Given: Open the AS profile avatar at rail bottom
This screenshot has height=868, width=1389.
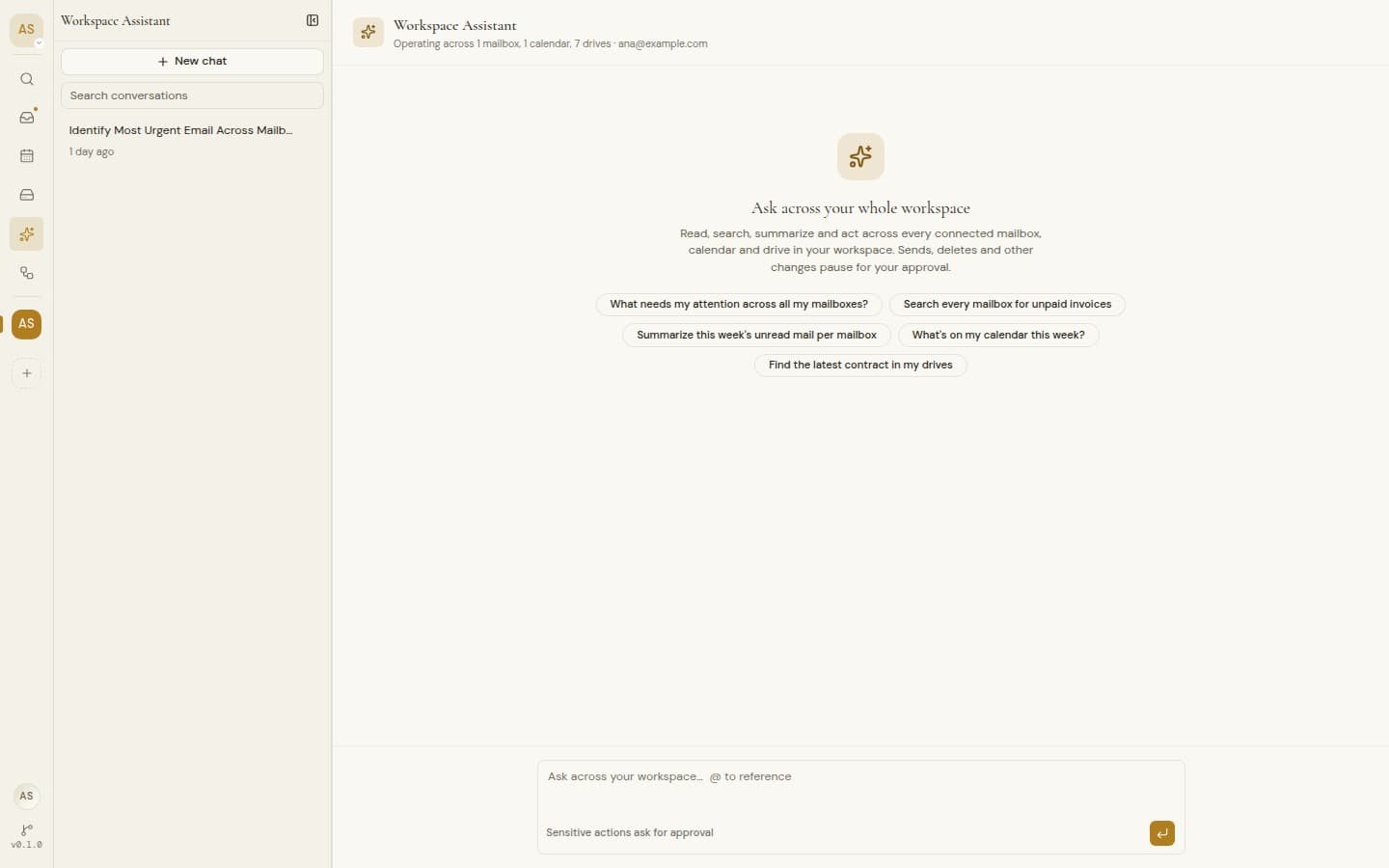Looking at the screenshot, I should pyautogui.click(x=27, y=796).
